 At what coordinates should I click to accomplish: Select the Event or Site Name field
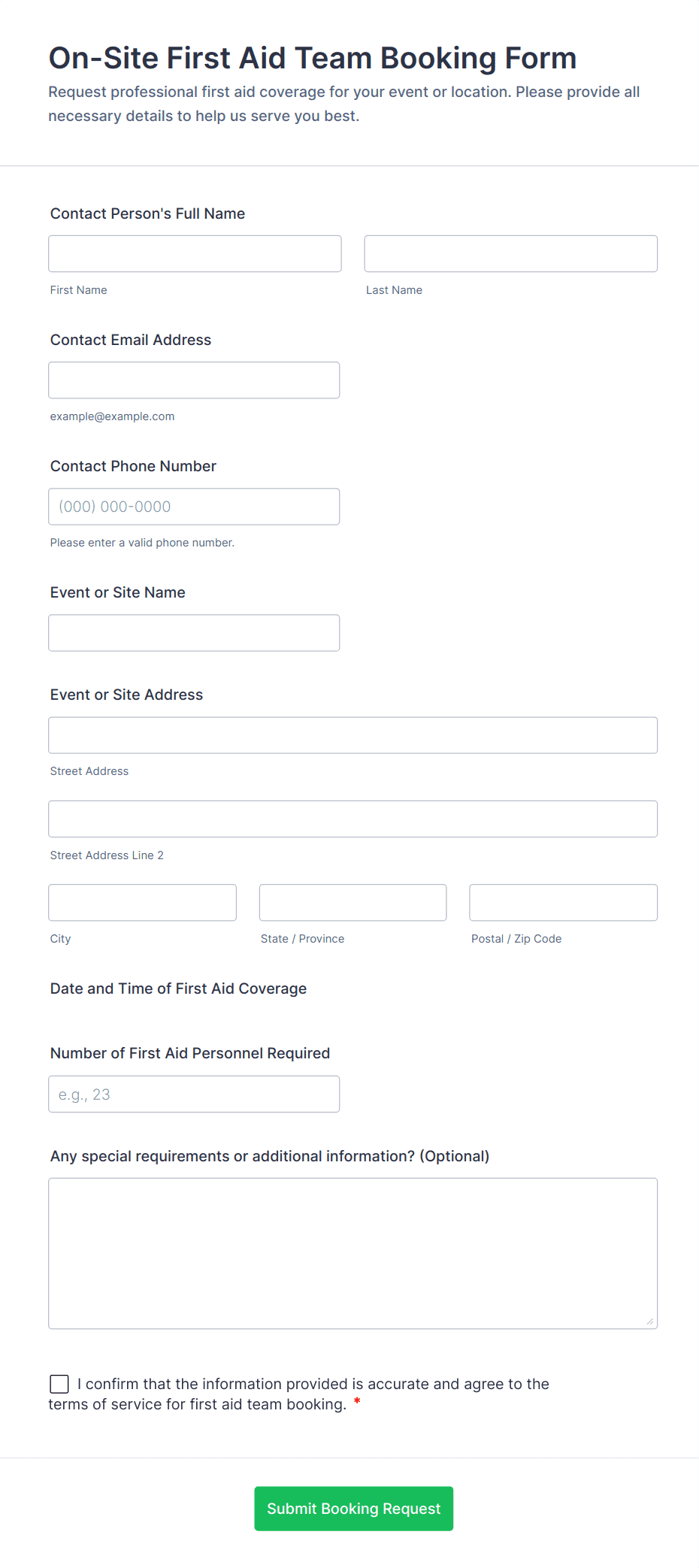pos(194,633)
